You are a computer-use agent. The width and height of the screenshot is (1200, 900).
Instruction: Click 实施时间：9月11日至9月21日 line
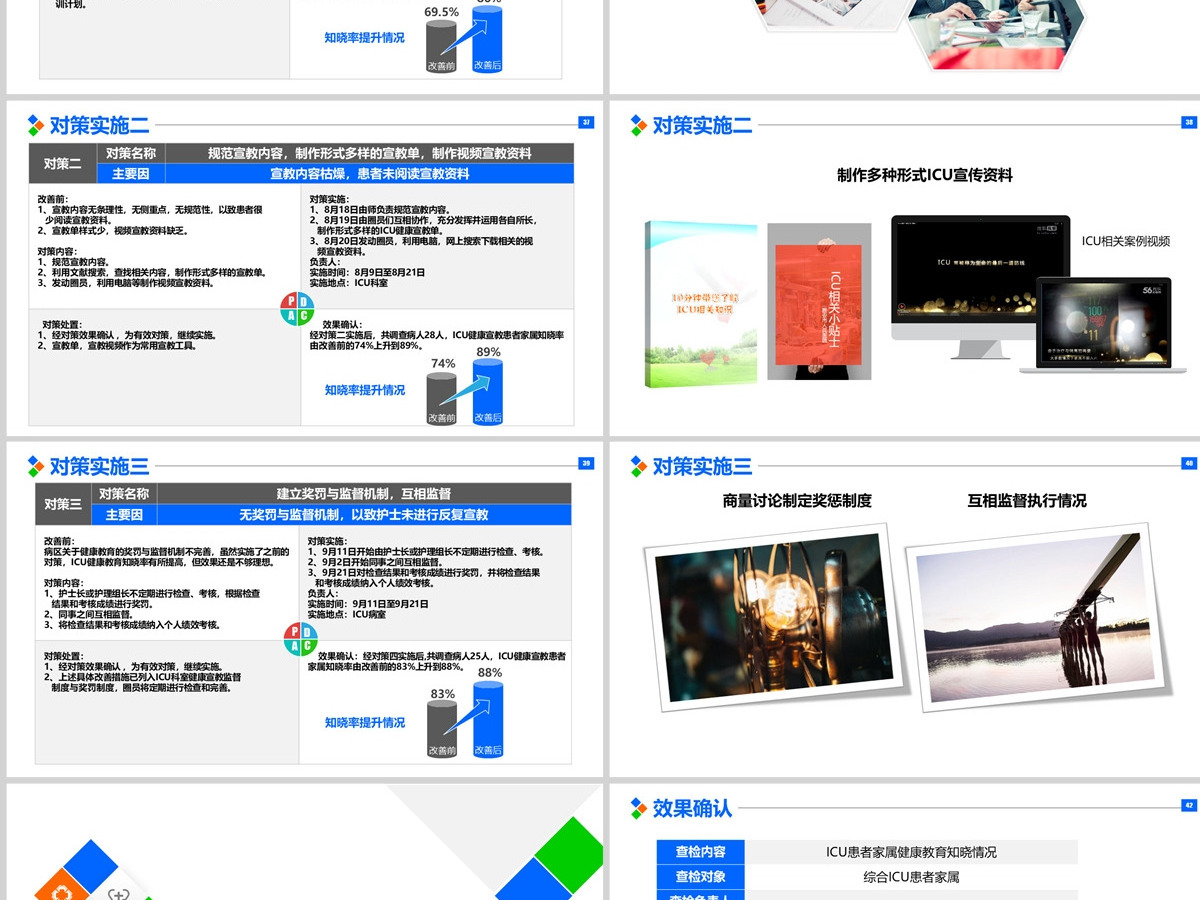tap(368, 604)
